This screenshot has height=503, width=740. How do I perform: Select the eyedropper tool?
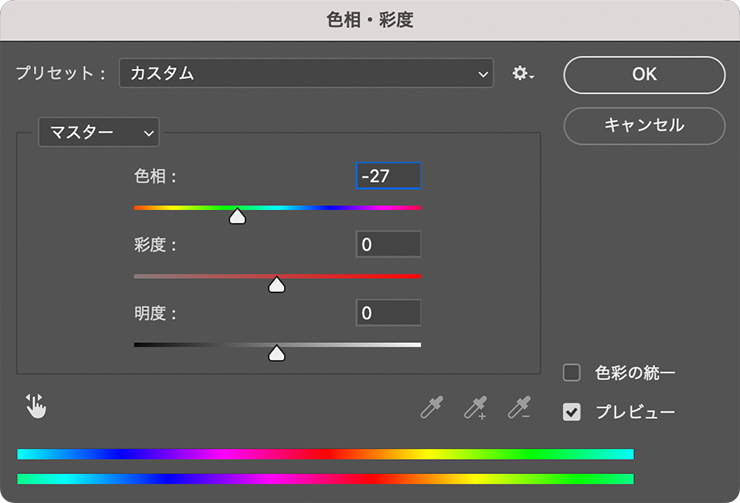pyautogui.click(x=431, y=407)
